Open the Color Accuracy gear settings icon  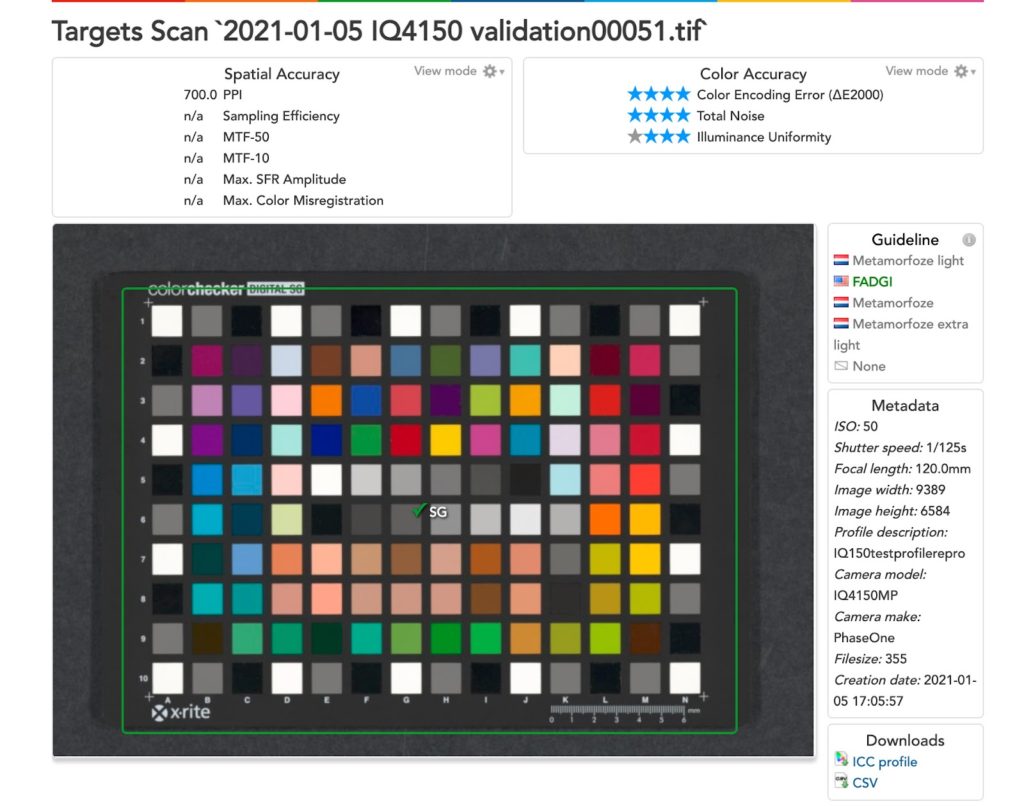(961, 71)
